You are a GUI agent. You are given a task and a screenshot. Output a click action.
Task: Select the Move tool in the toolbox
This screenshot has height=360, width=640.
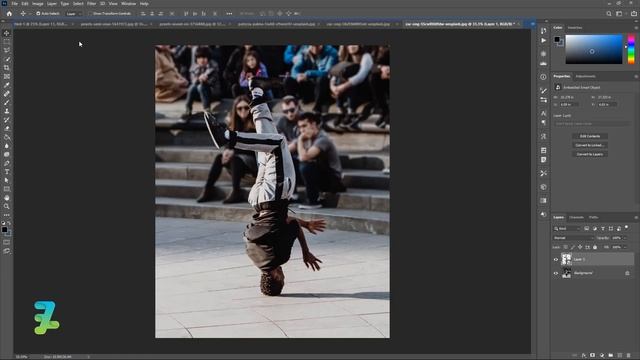click(x=7, y=33)
